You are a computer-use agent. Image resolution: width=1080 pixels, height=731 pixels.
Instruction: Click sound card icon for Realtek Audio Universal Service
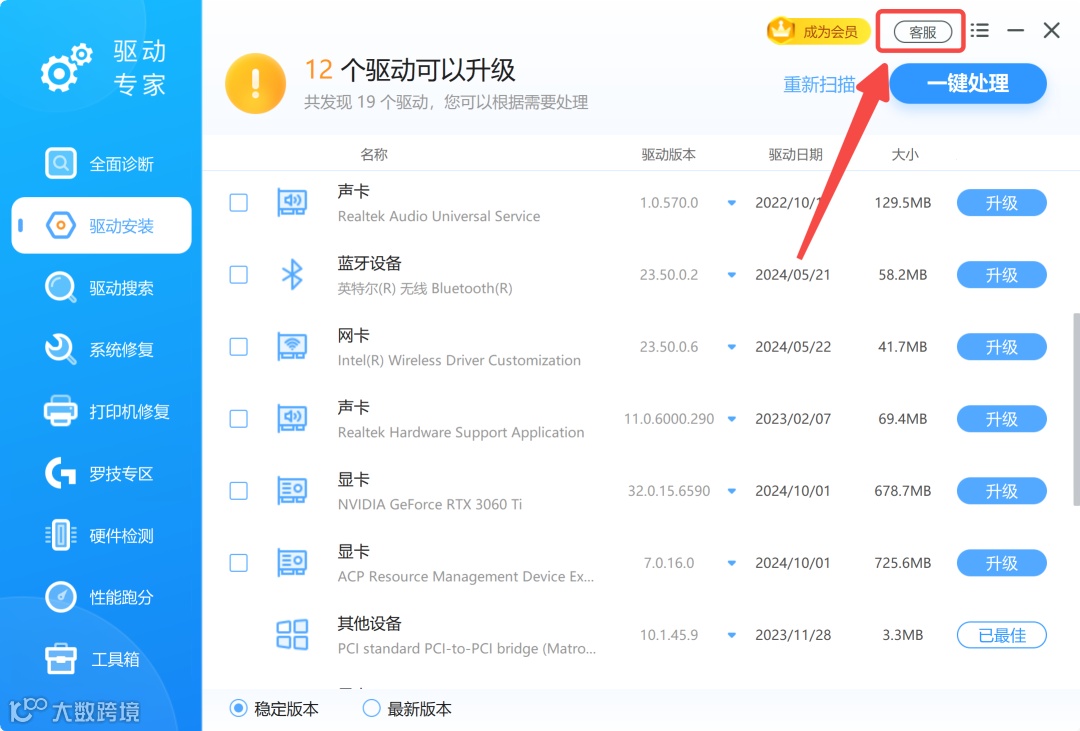coord(292,203)
